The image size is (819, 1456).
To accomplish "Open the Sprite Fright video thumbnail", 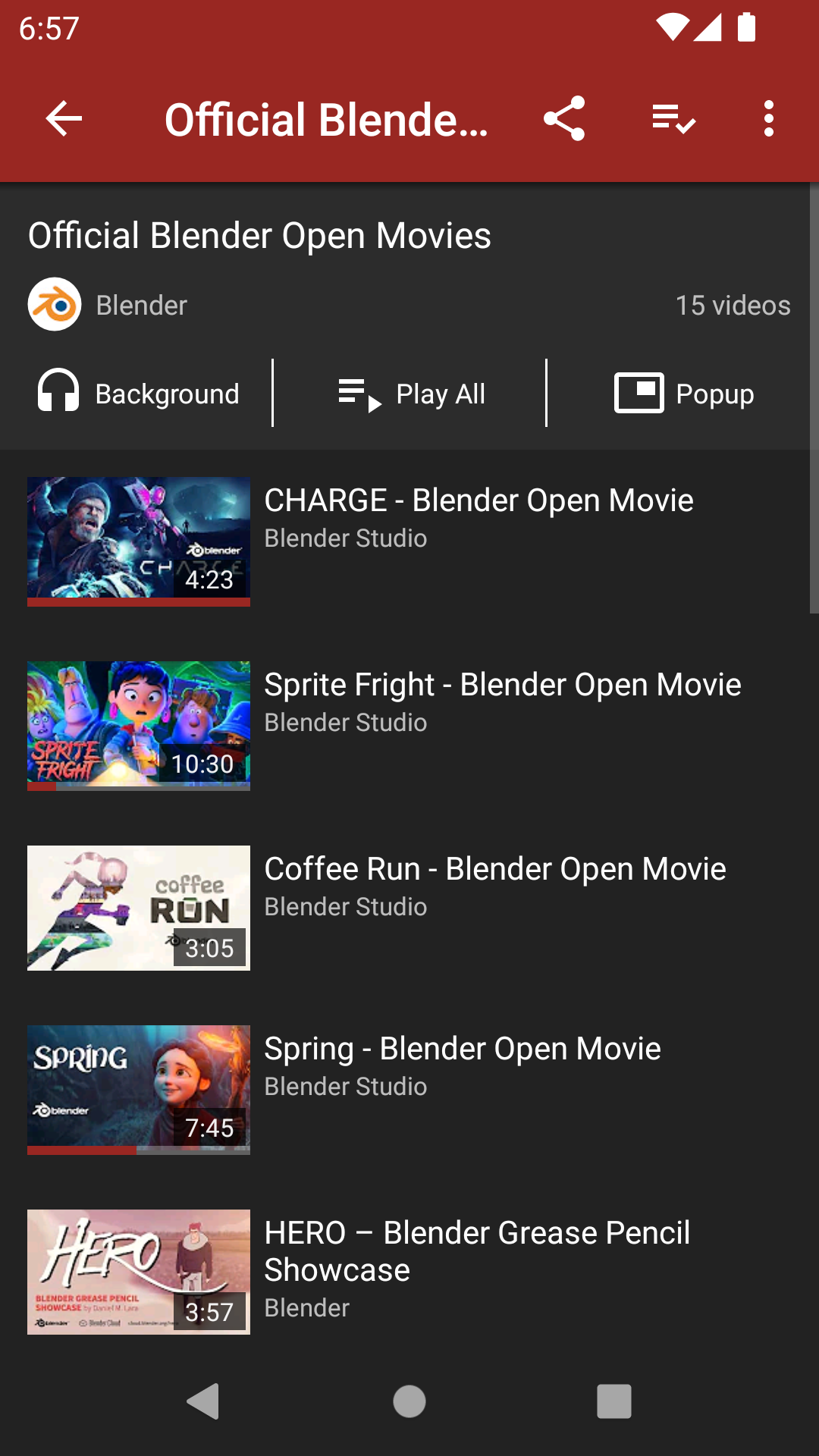I will coord(139,726).
